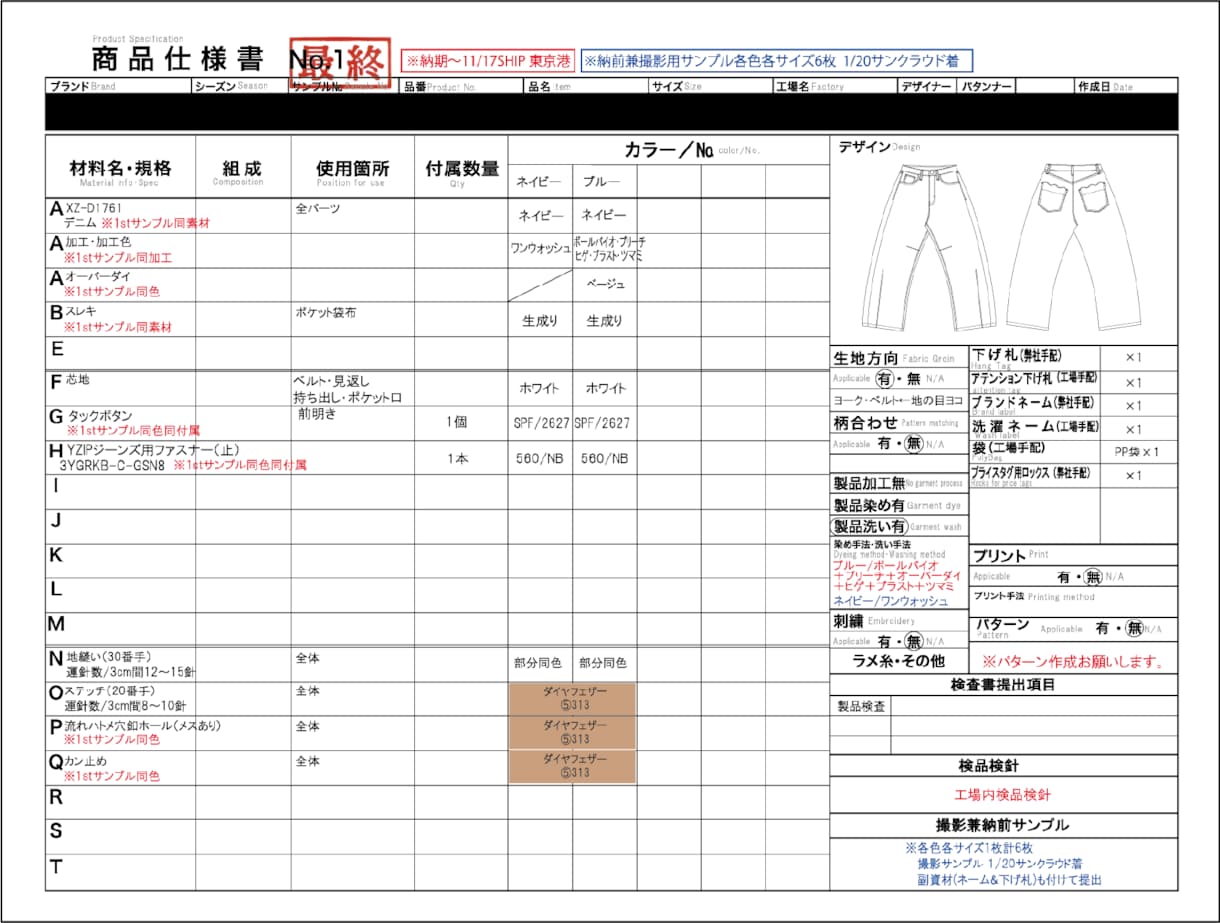The image size is (1220, 923).
Task: Select 有 option under 柄合わせ
Action: (x=884, y=443)
